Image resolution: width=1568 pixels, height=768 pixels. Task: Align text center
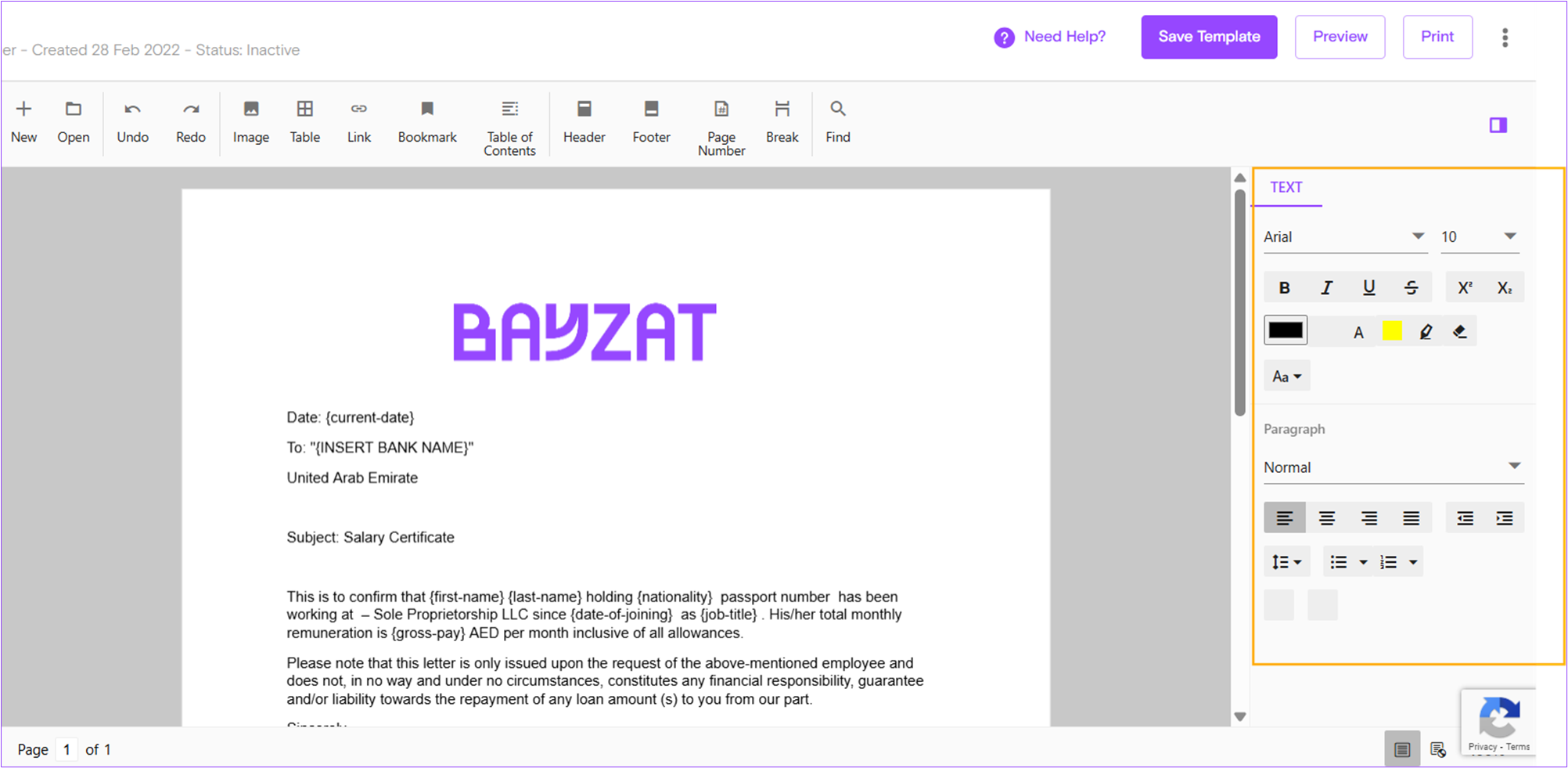(1327, 518)
